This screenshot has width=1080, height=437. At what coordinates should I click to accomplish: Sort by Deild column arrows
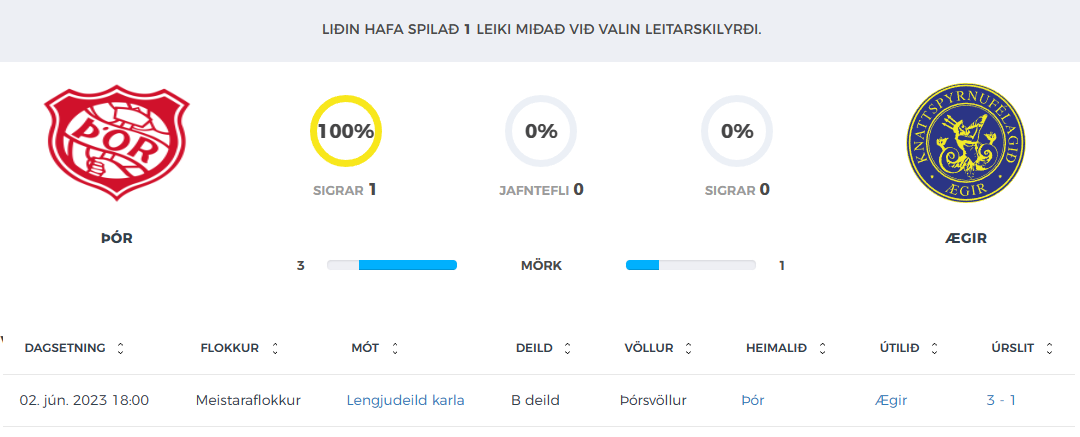click(x=568, y=349)
